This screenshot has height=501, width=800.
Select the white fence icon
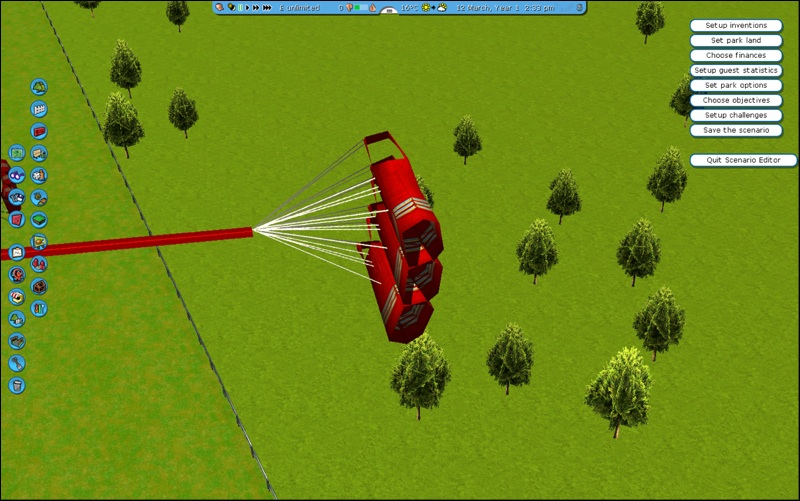(x=39, y=109)
